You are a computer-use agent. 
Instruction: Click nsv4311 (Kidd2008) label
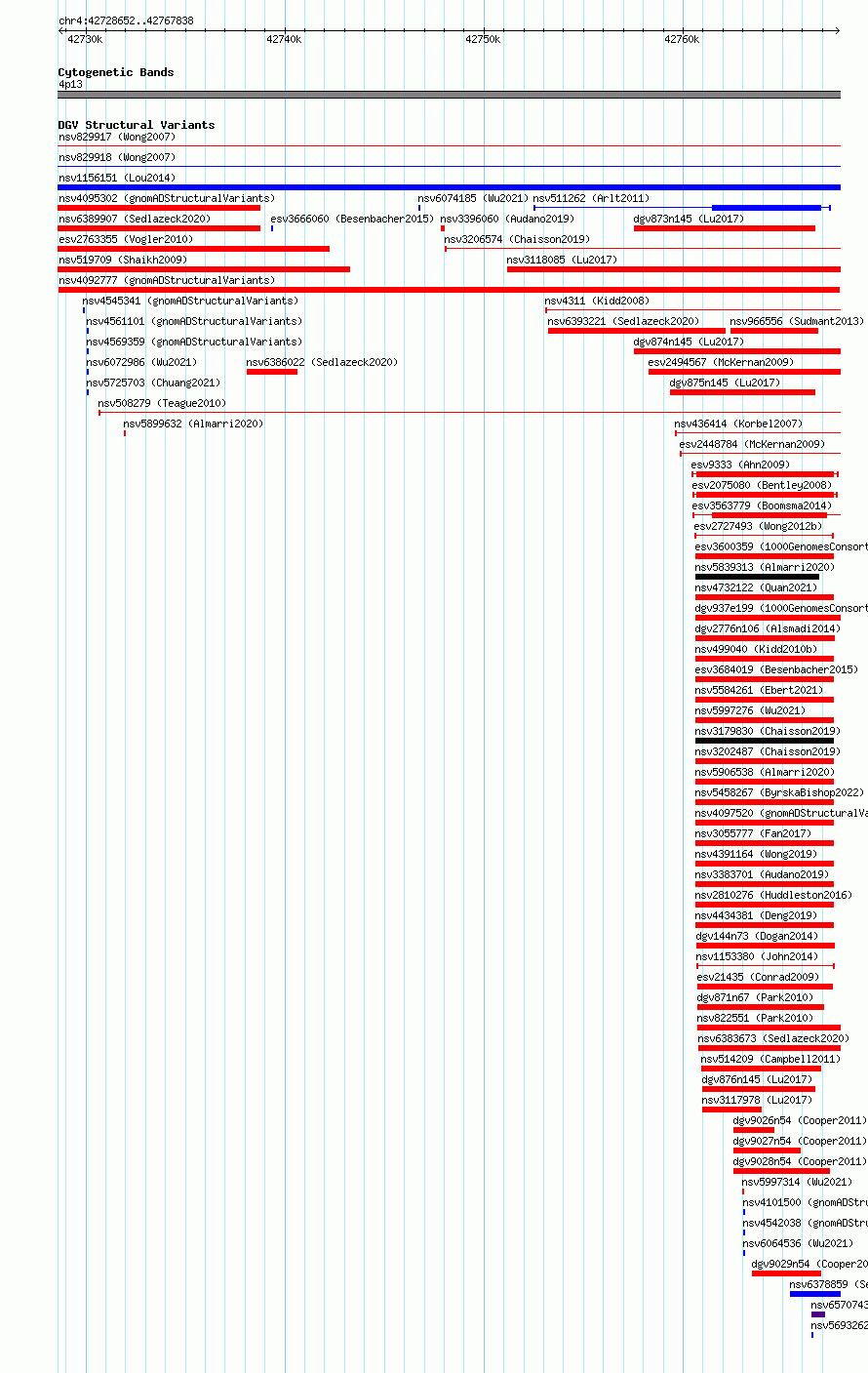click(597, 301)
